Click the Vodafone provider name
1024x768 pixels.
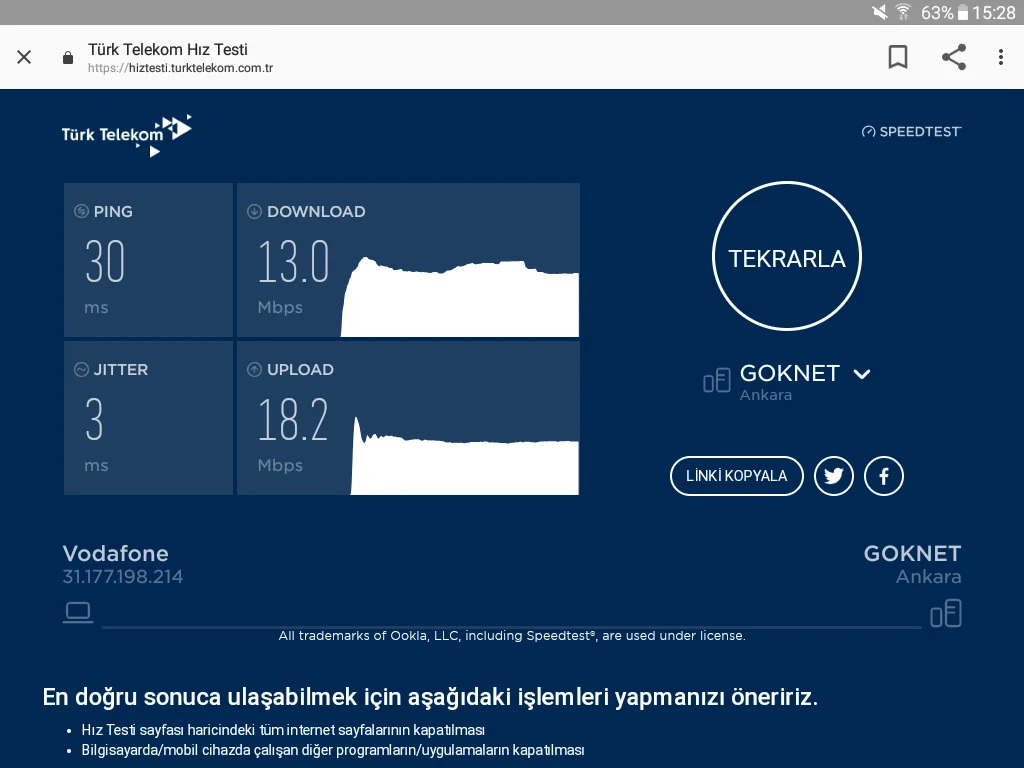pos(116,554)
